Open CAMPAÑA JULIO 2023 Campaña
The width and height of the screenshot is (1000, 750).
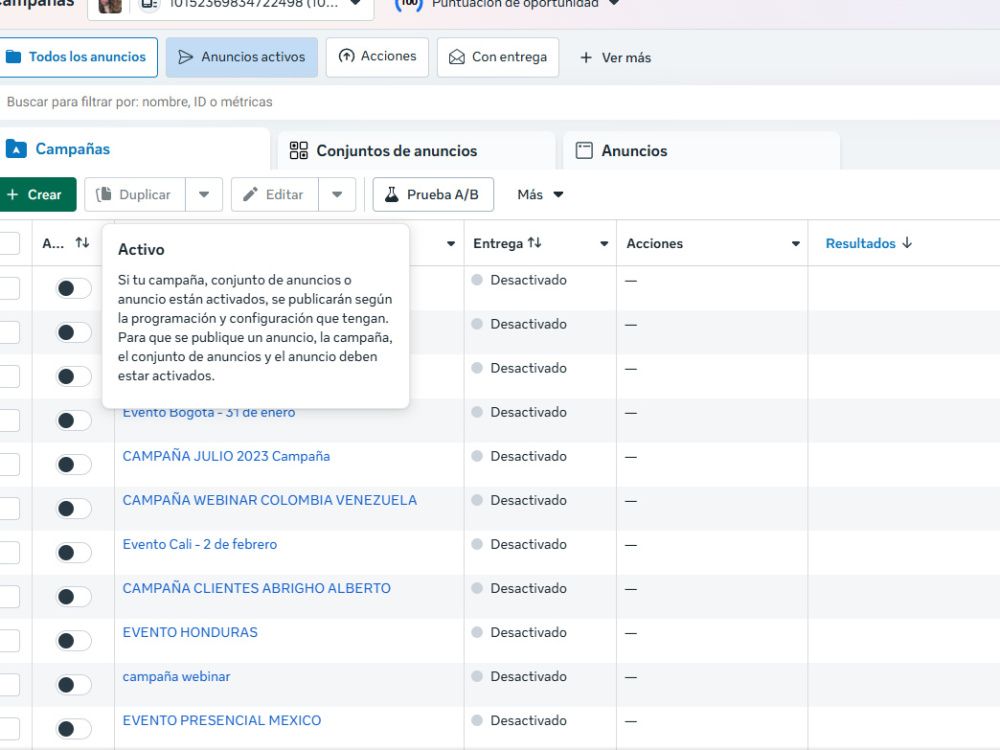(x=226, y=457)
